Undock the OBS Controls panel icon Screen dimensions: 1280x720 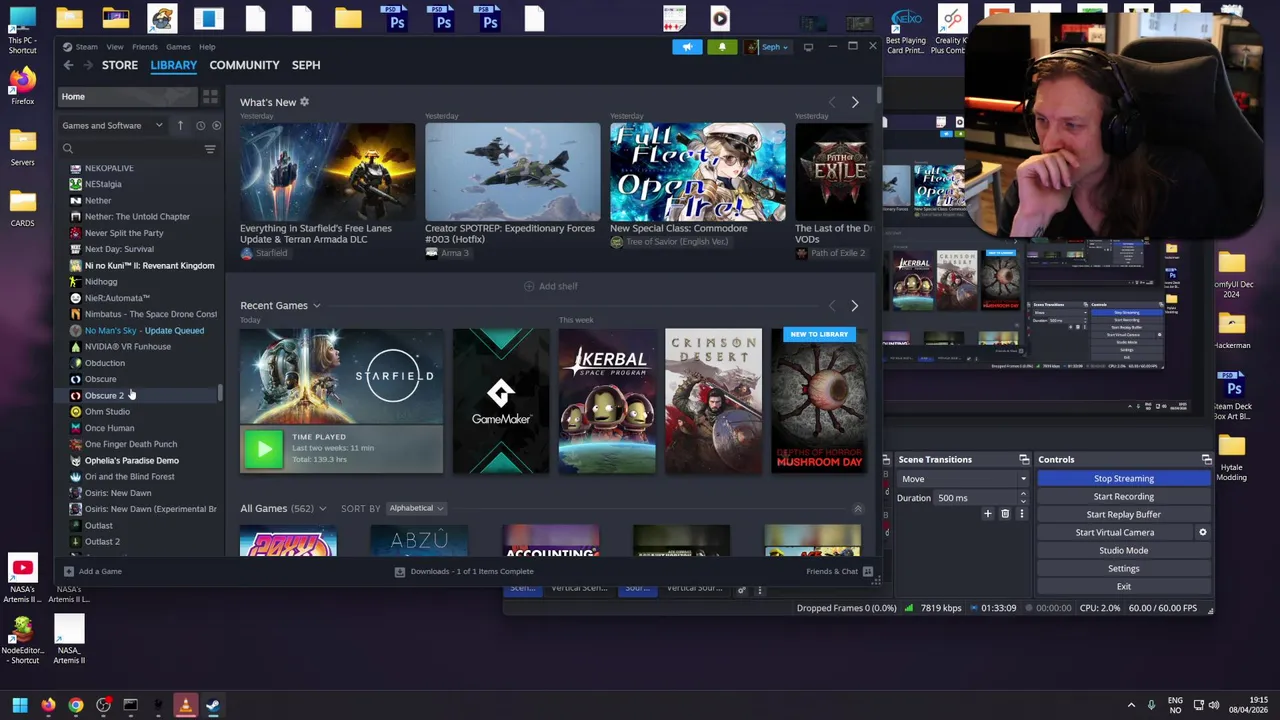pos(1206,460)
